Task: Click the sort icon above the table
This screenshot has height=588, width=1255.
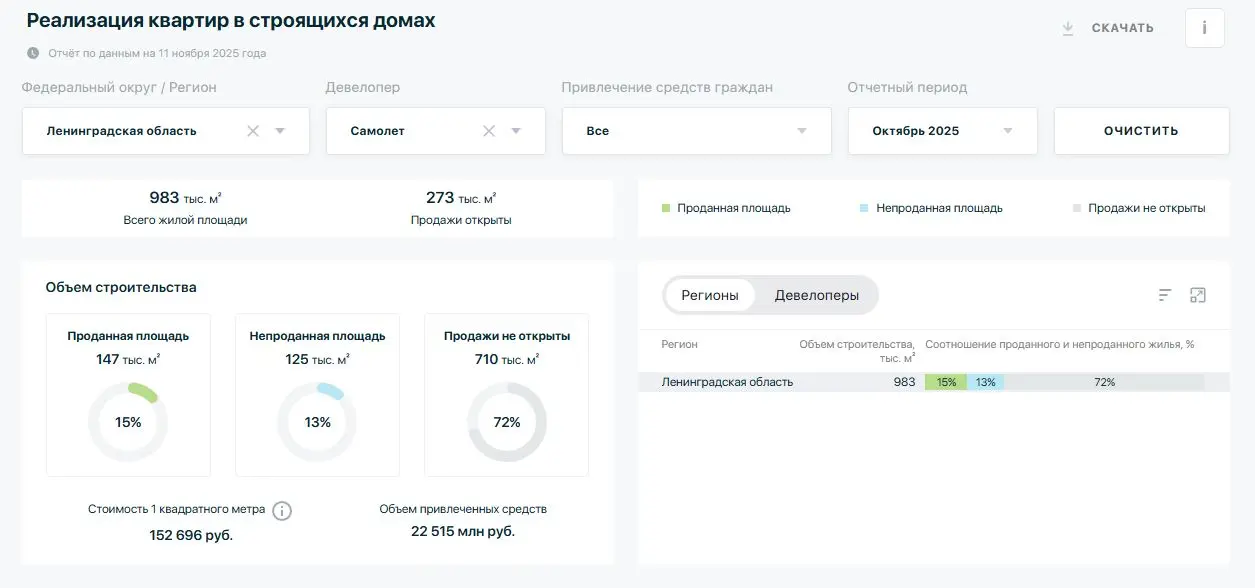Action: [1165, 295]
